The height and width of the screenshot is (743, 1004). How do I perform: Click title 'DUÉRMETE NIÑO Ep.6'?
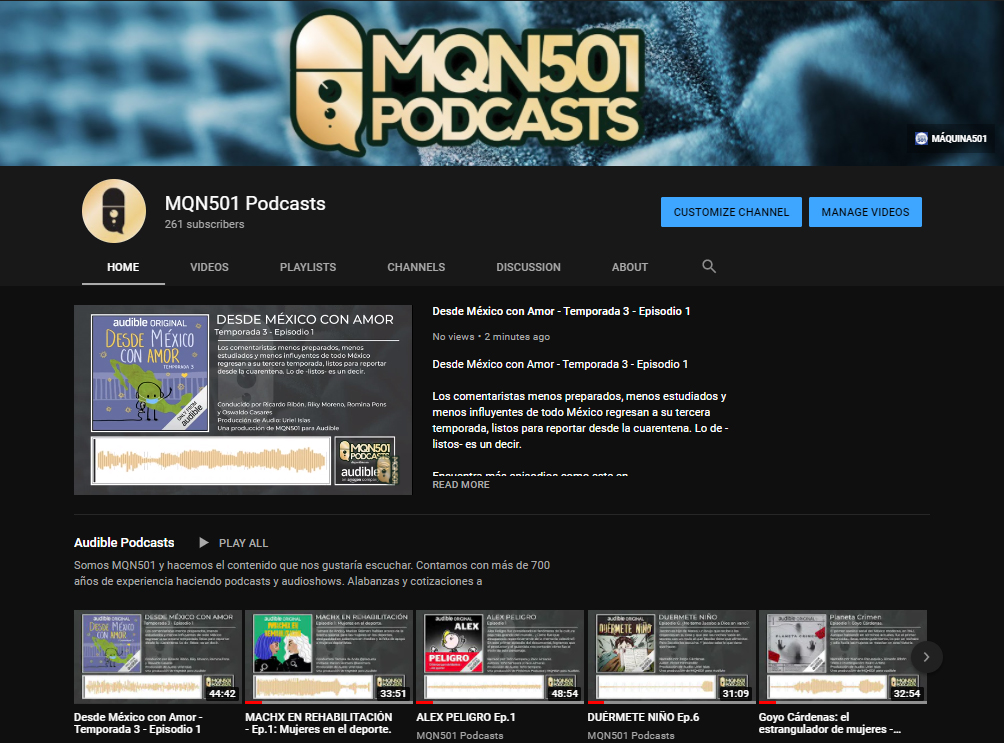tap(644, 717)
